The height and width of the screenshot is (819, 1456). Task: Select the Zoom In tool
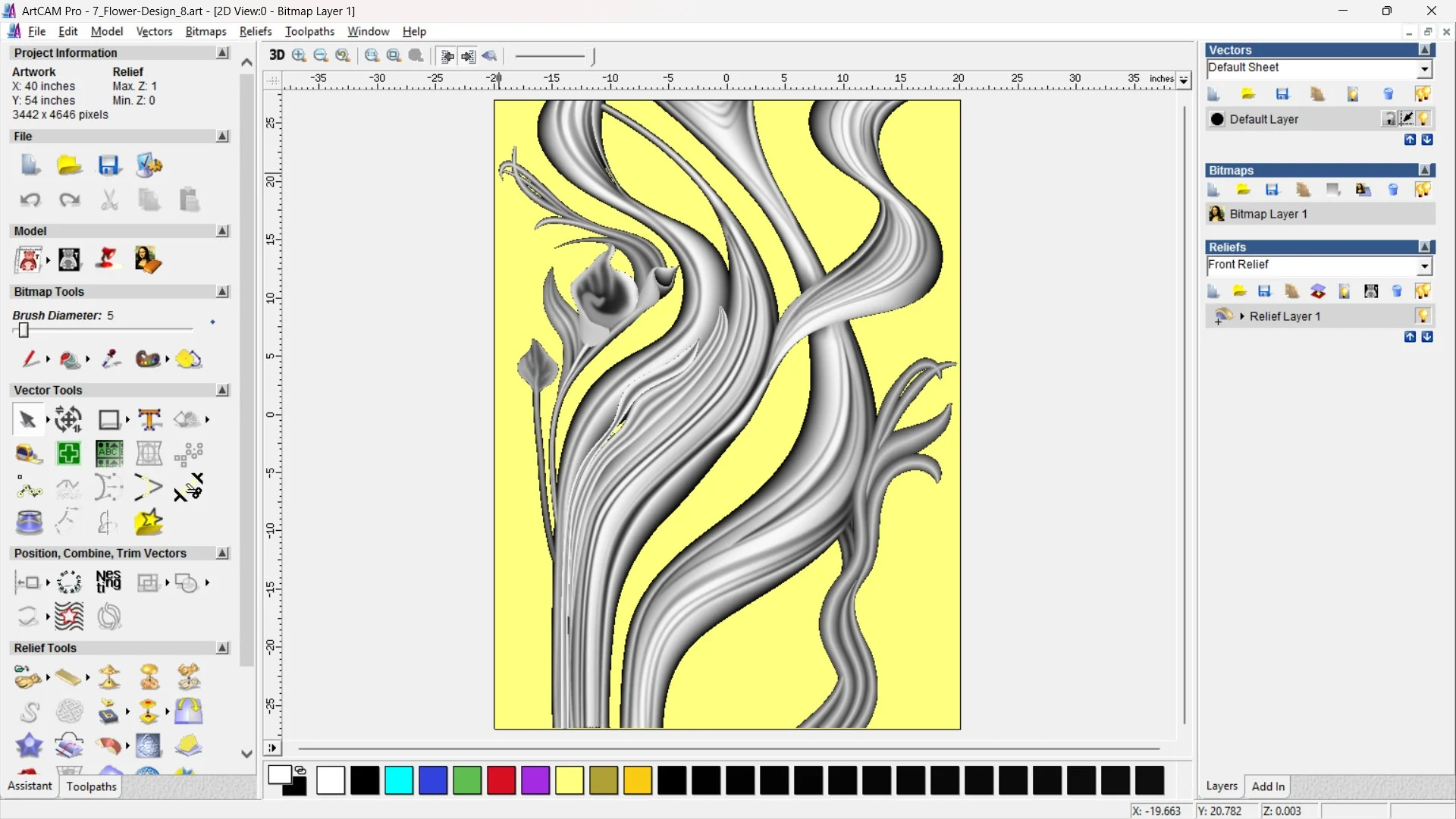coord(297,55)
